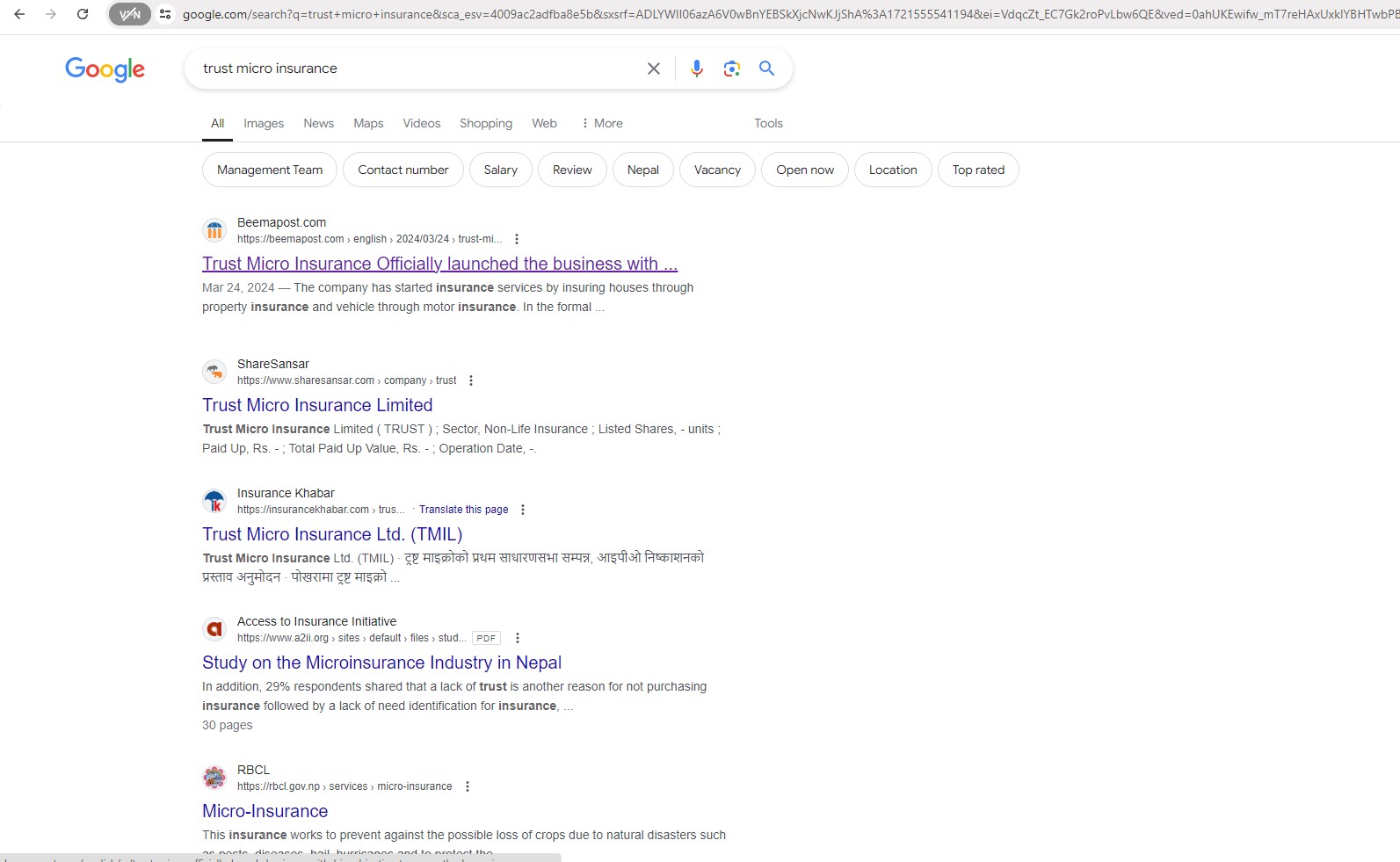1400x862 pixels.
Task: Click the blue search magnifier icon
Action: pyautogui.click(x=766, y=69)
